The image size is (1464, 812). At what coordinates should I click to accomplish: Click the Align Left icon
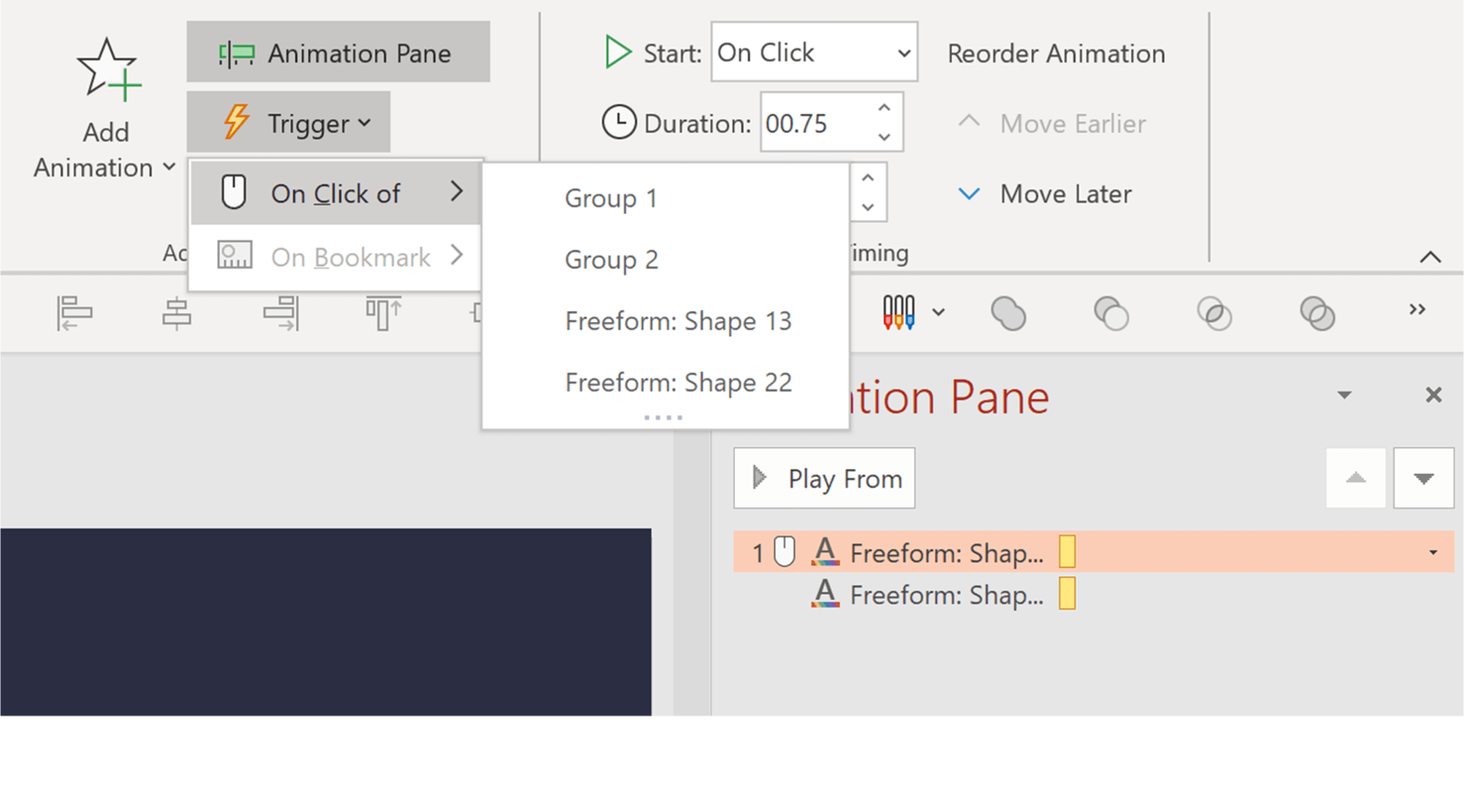74,313
